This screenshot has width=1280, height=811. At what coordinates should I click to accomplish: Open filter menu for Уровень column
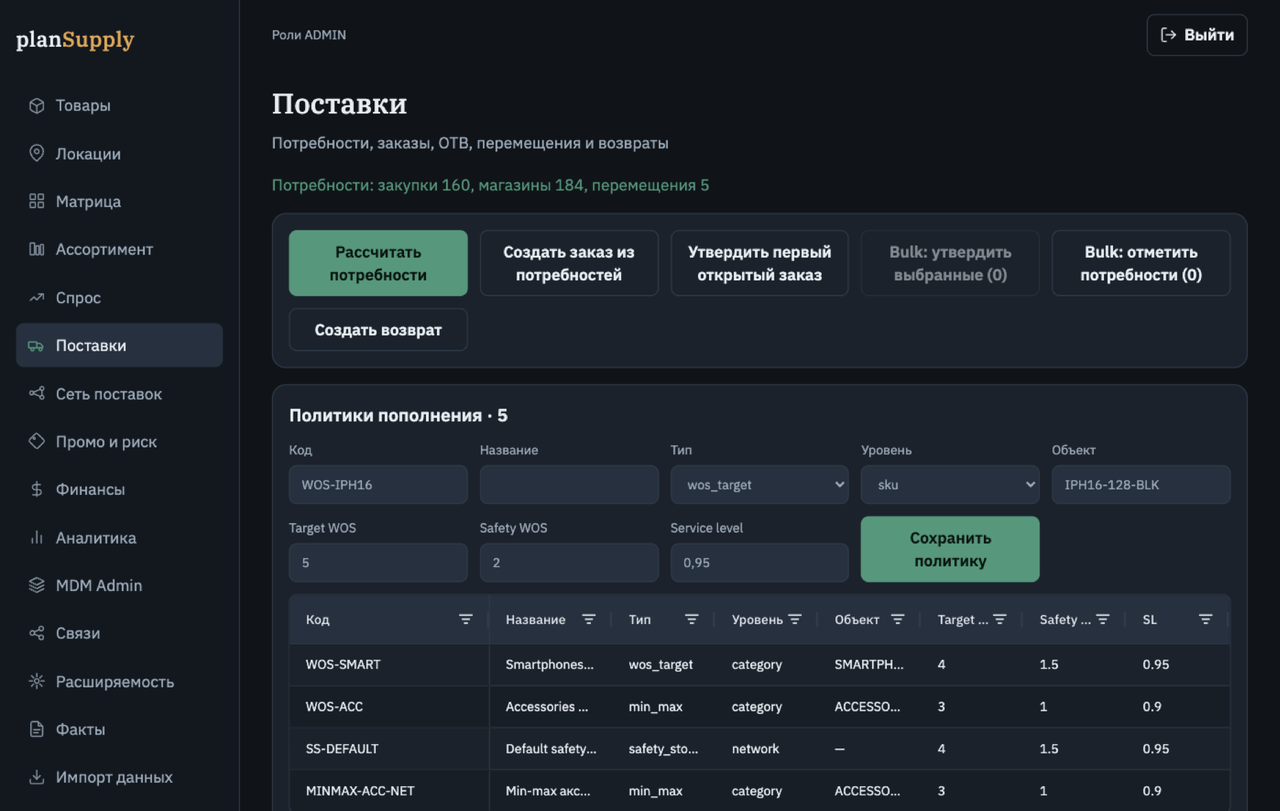pyautogui.click(x=795, y=619)
